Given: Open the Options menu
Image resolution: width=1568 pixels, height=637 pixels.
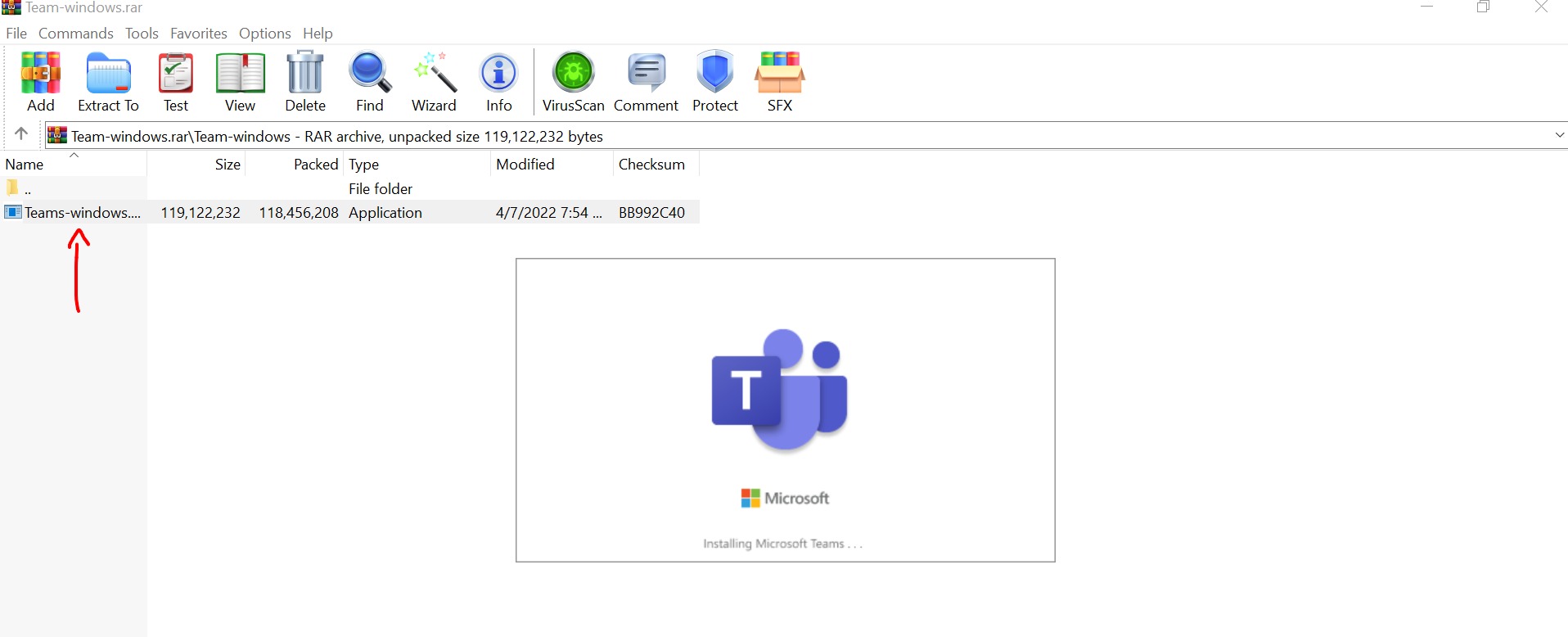Looking at the screenshot, I should coord(264,34).
